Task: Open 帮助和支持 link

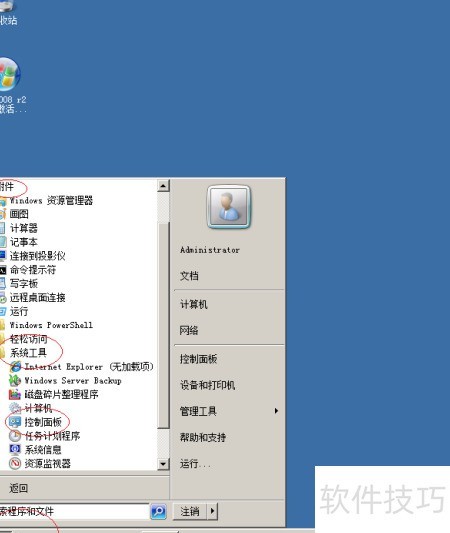Action: [x=203, y=437]
